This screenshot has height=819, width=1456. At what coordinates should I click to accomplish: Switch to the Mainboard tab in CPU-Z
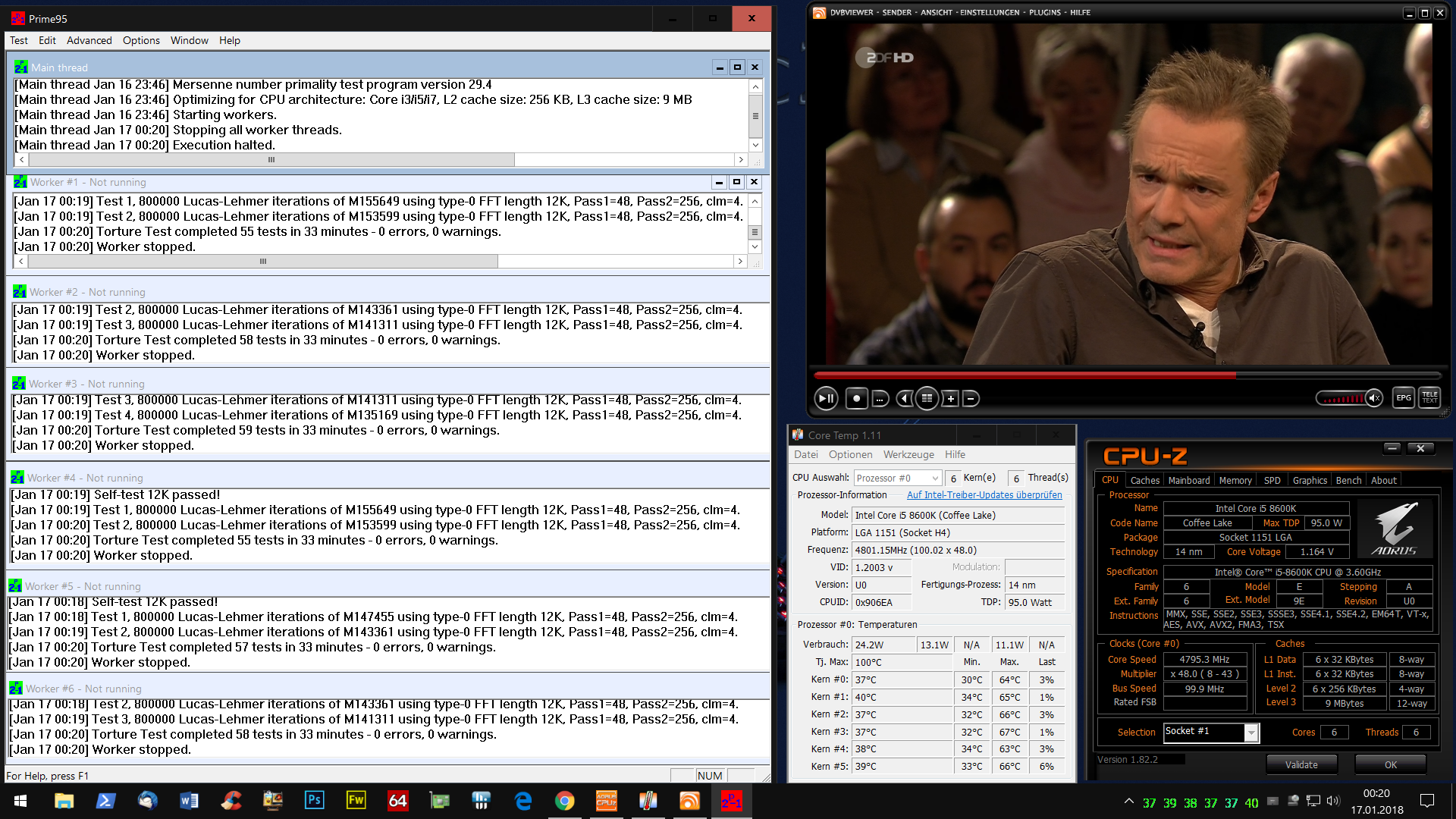pyautogui.click(x=1188, y=480)
